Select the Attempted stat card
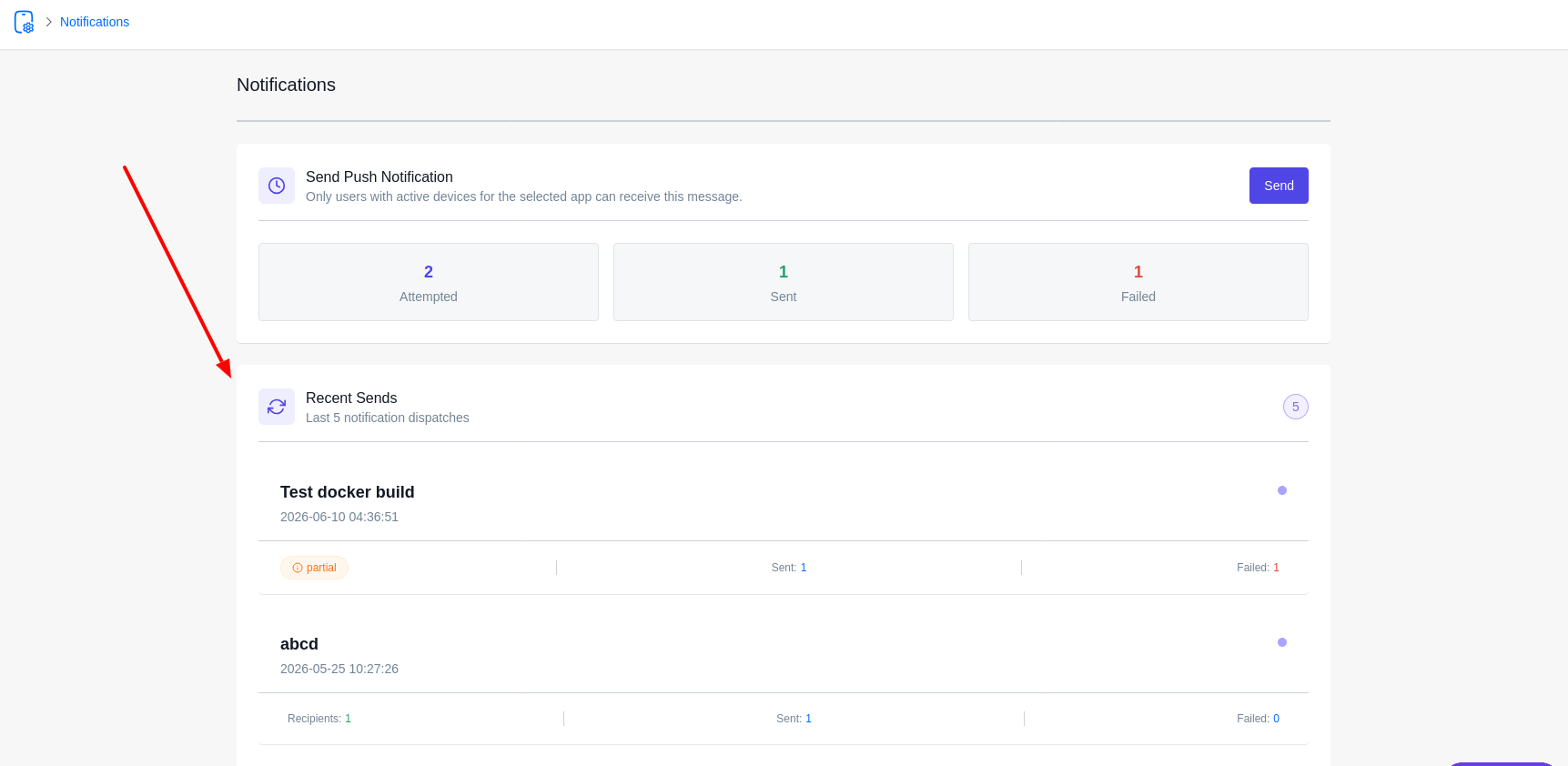1568x766 pixels. [429, 282]
